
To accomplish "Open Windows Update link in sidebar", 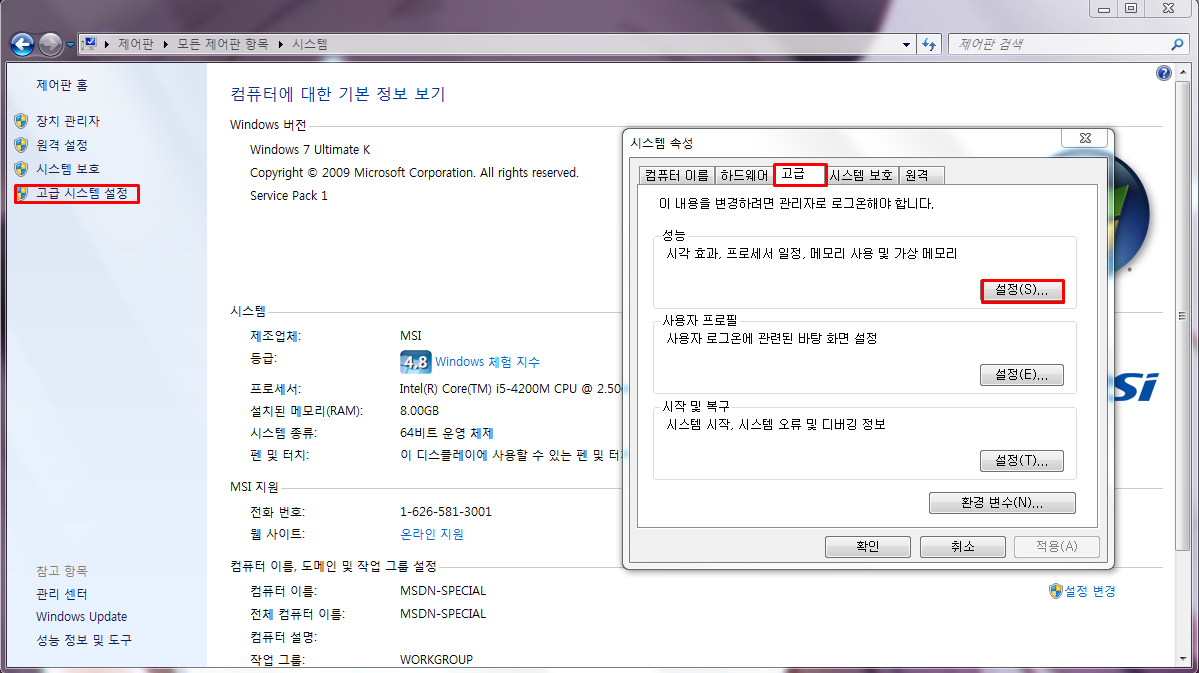I will click(x=82, y=616).
